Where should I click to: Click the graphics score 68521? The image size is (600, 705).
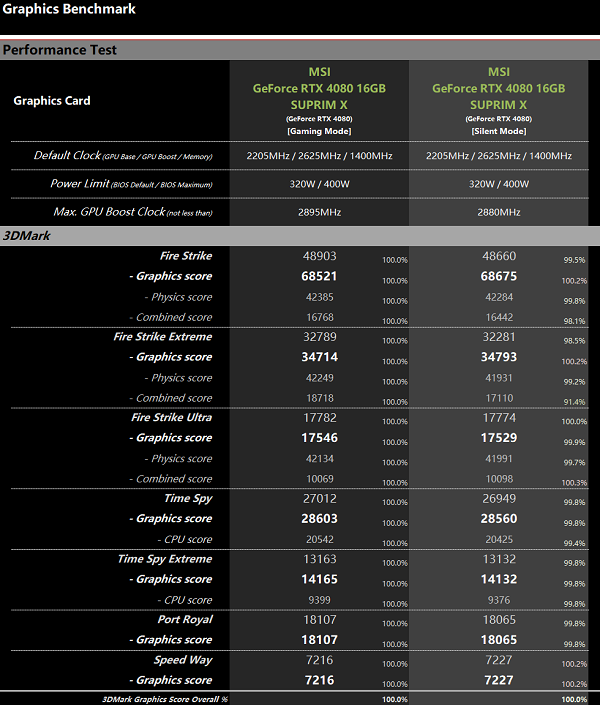click(319, 276)
